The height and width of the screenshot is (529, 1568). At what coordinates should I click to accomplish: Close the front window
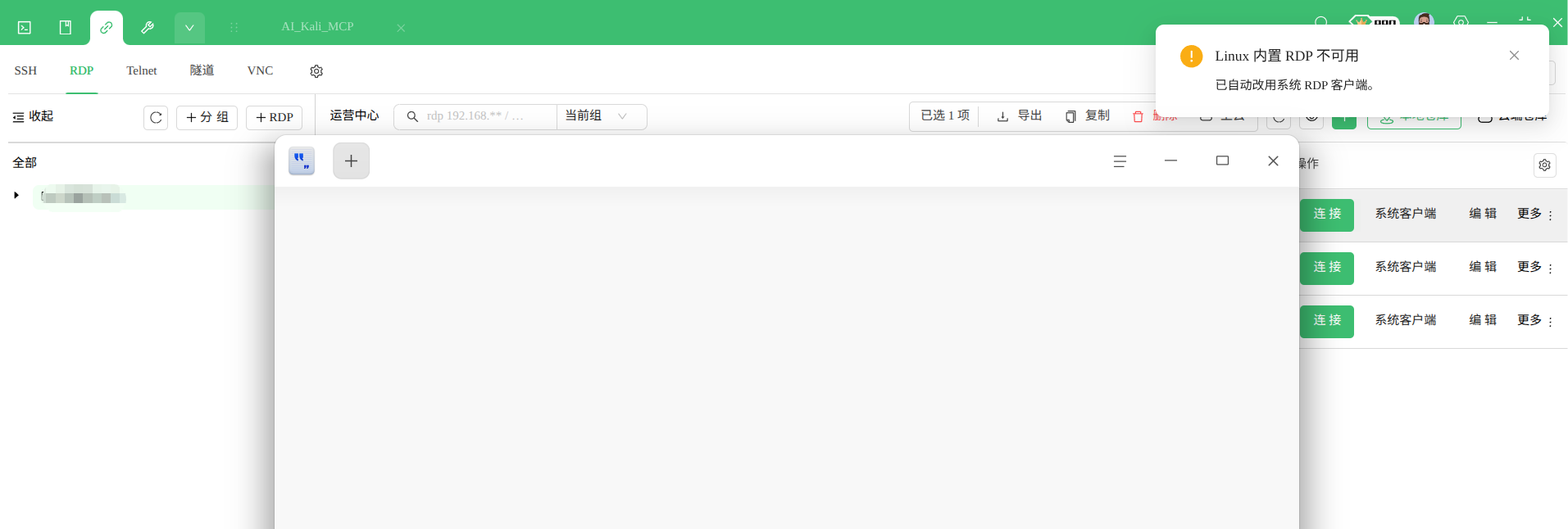1273,161
